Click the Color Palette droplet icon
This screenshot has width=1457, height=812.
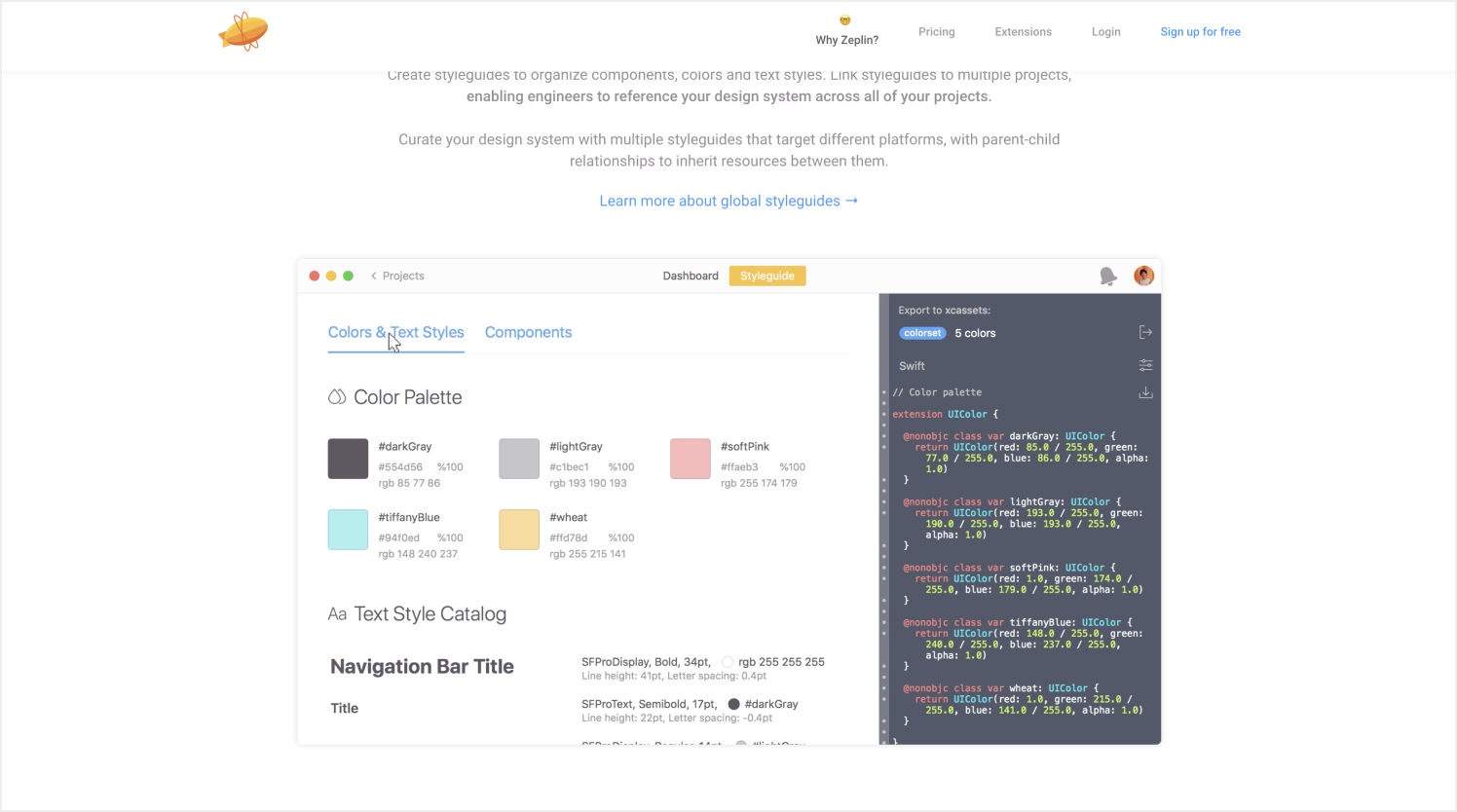(x=337, y=397)
